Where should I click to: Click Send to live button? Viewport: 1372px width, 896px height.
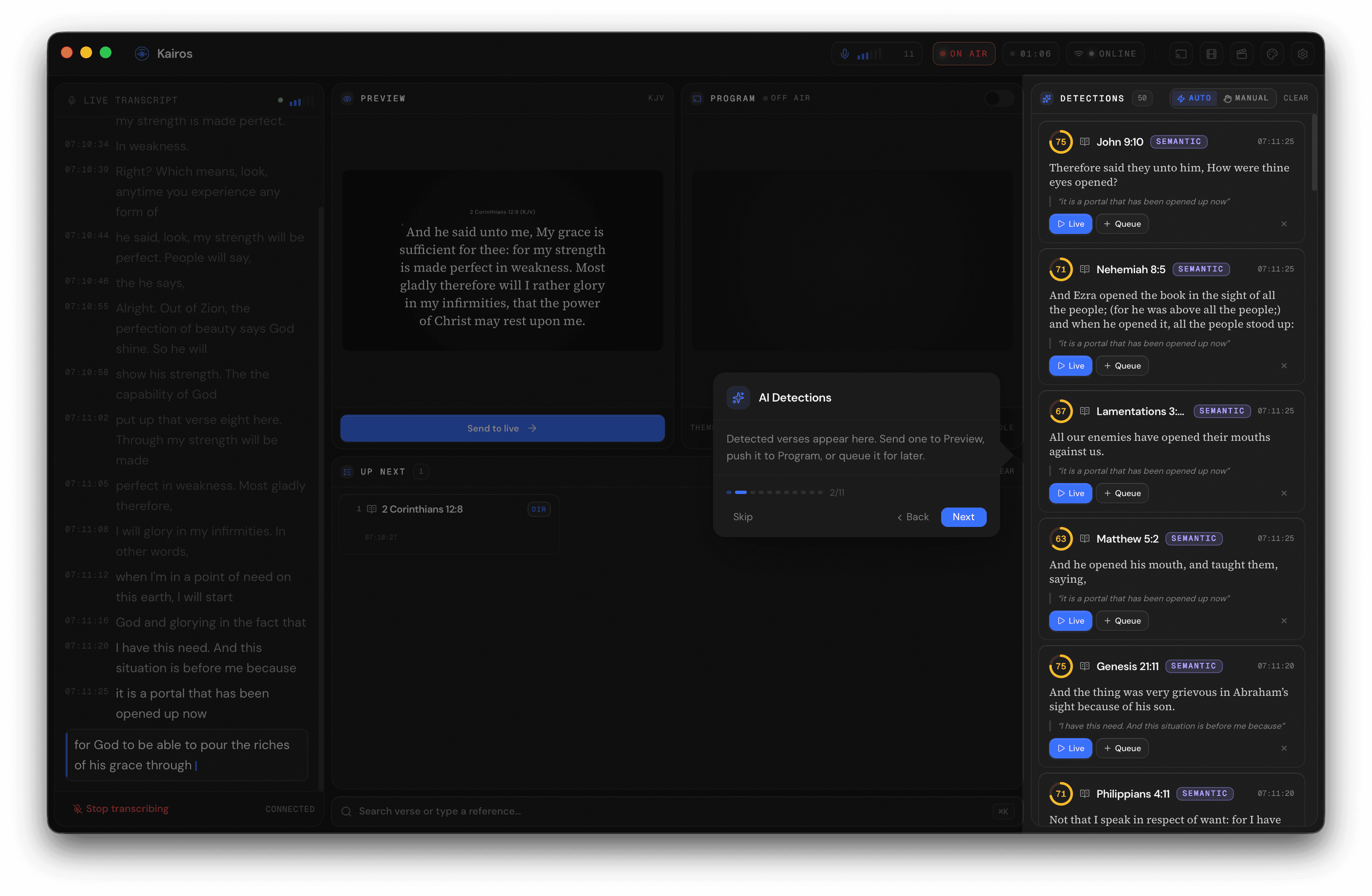point(502,428)
